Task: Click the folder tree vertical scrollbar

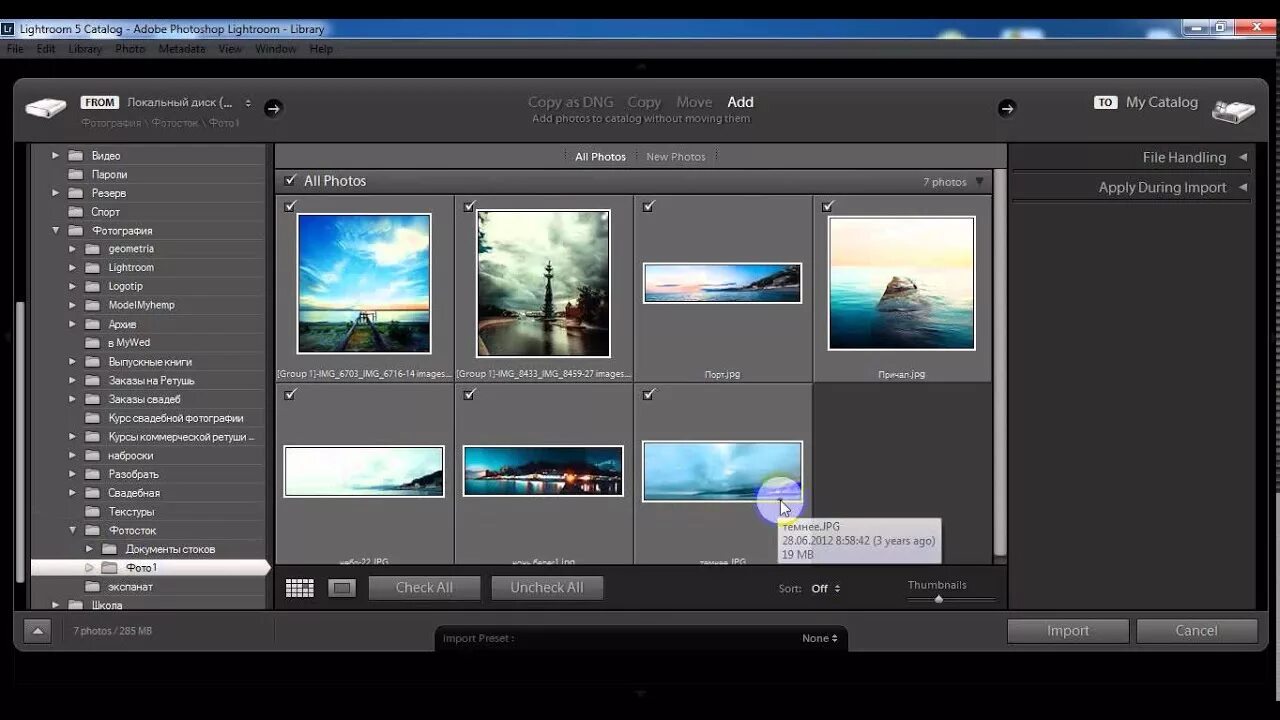Action: (x=20, y=440)
